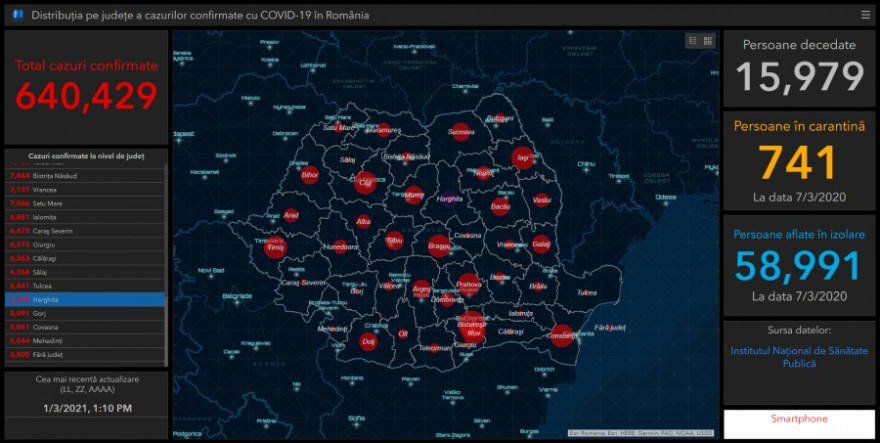Screen dimensions: 880x443
Task: Click the Brașov case bubble
Action: (x=439, y=245)
